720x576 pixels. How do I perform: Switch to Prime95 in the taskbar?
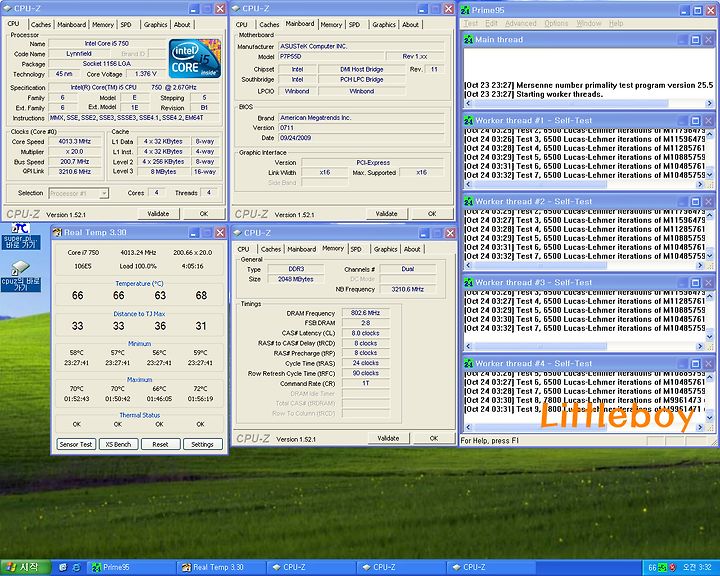(x=130, y=567)
